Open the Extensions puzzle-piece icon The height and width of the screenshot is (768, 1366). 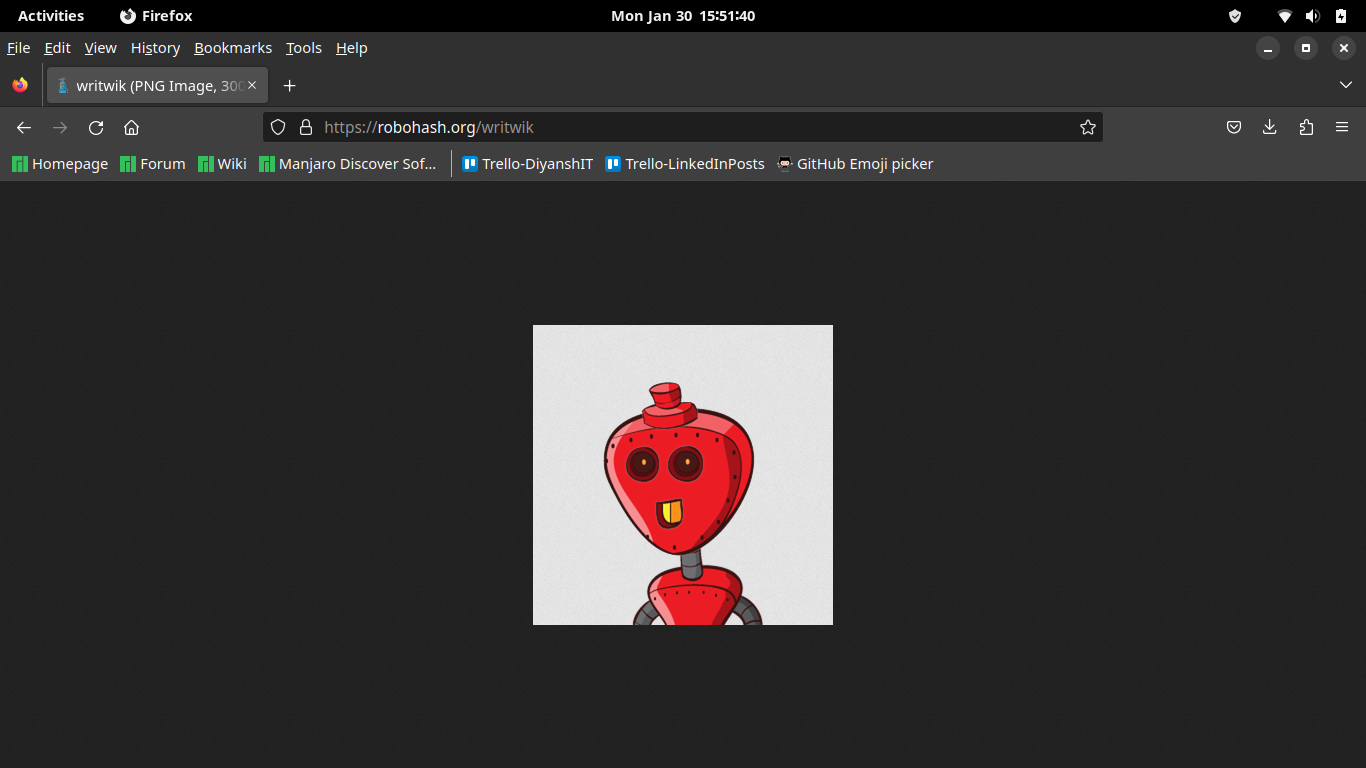pyautogui.click(x=1306, y=127)
